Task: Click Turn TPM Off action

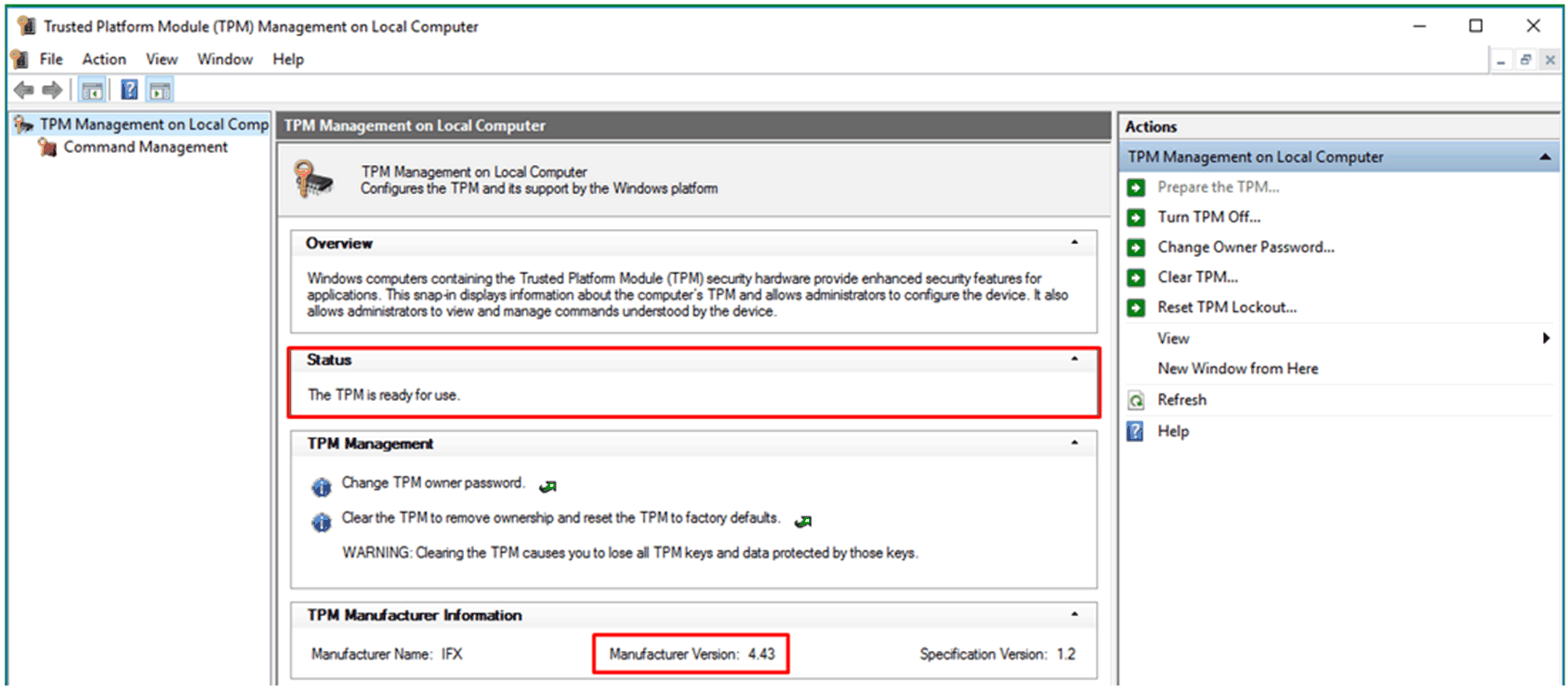Action: coord(1208,217)
